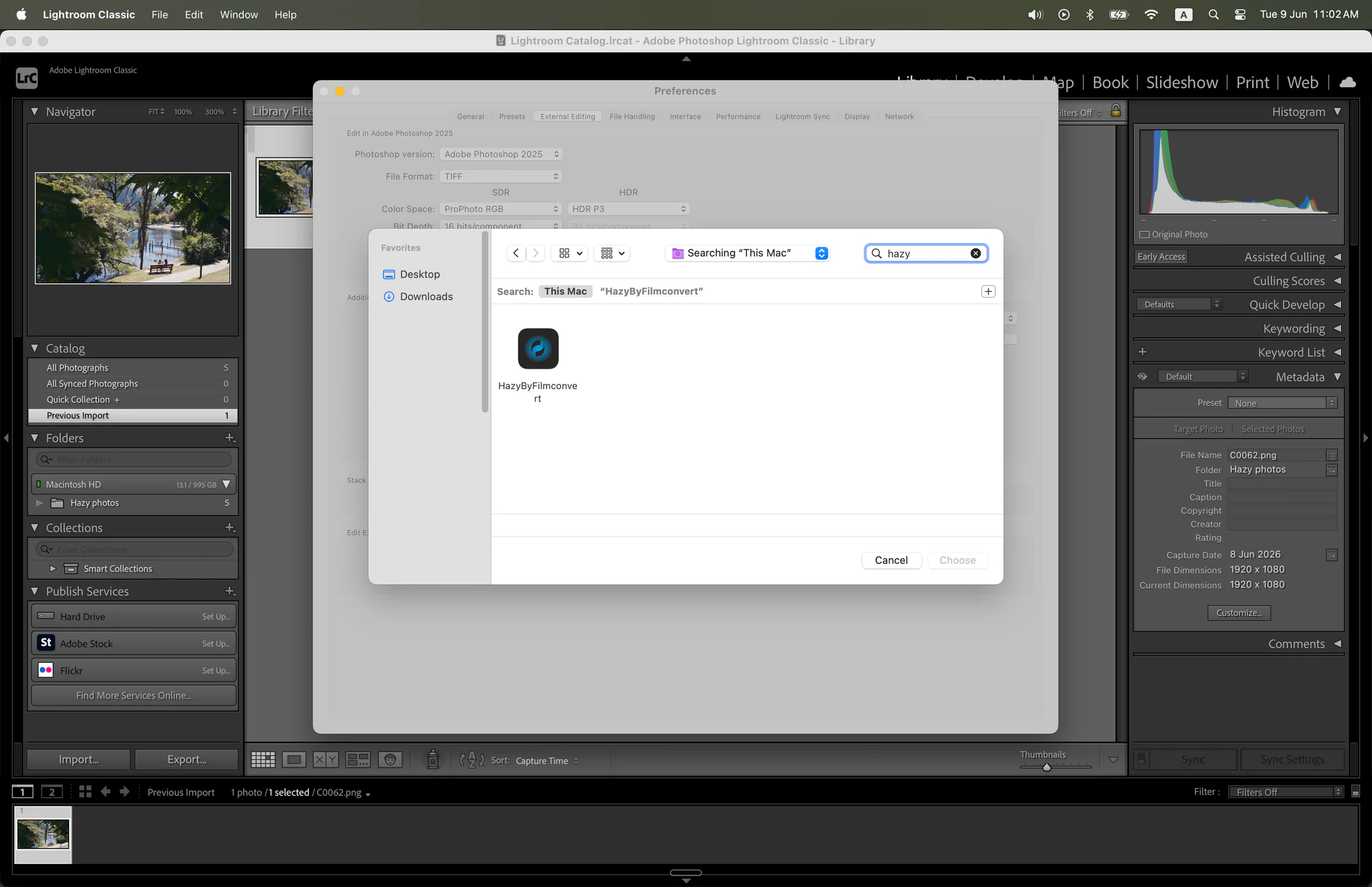The image size is (1372, 887).
Task: Switch to Survey view in toolbar
Action: 358,760
